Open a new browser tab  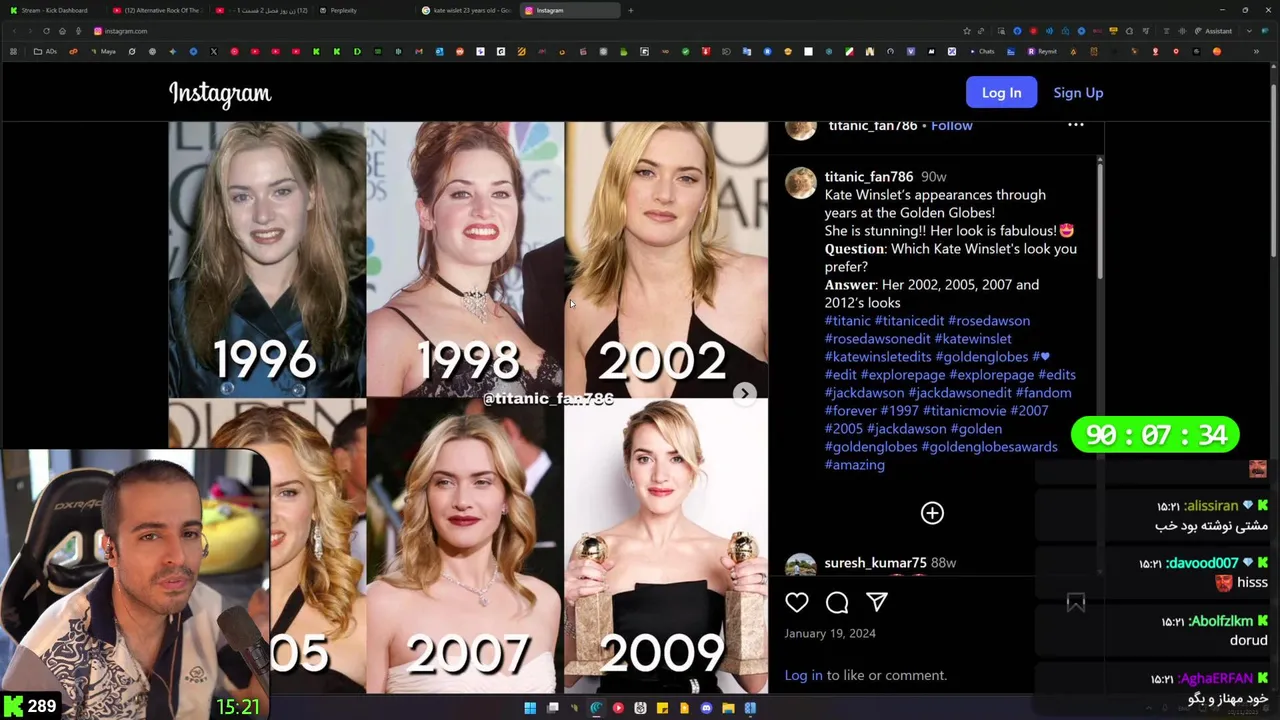(631, 10)
